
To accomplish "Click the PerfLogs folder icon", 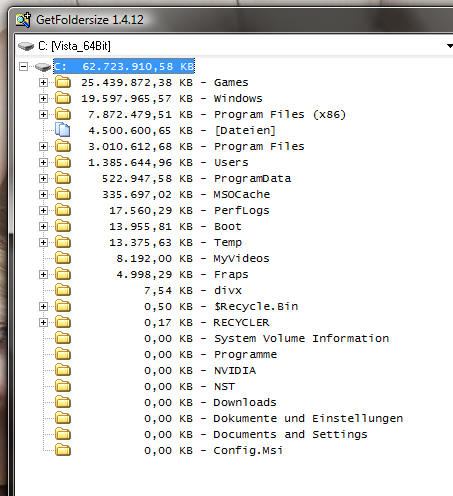I will pyautogui.click(x=63, y=210).
